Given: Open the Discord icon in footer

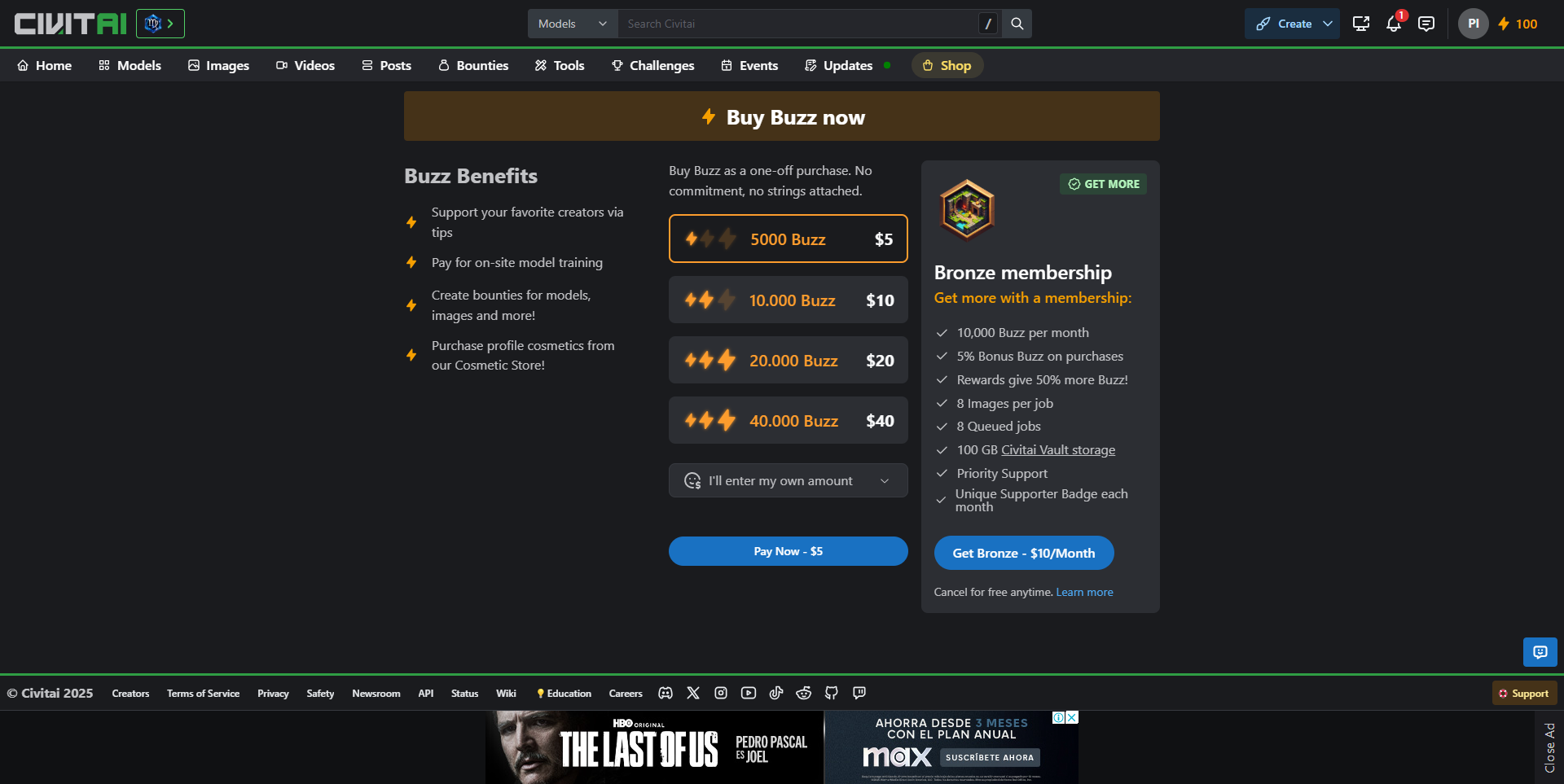Looking at the screenshot, I should coord(666,693).
